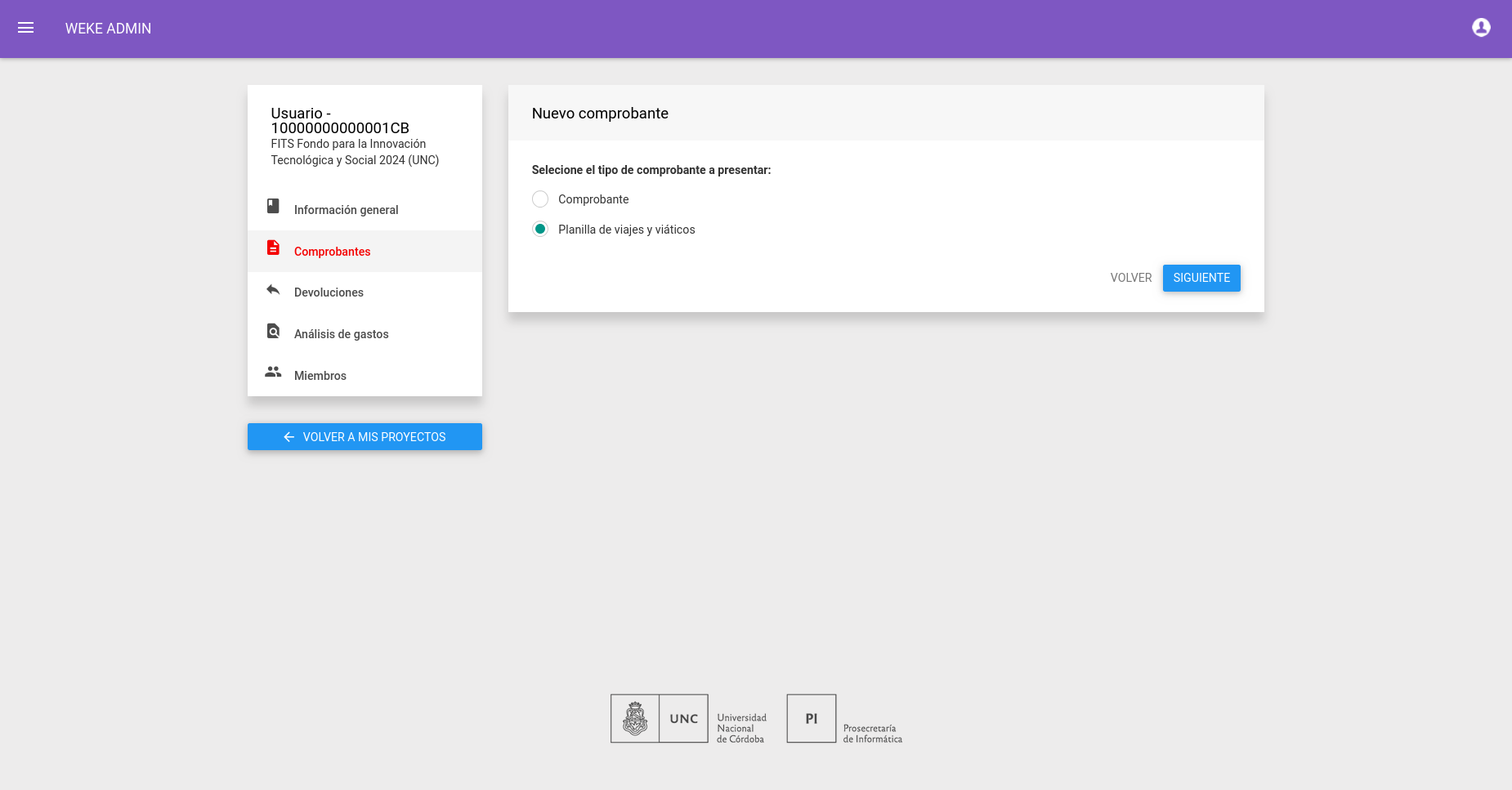Click the SIGUIENTE button
The height and width of the screenshot is (790, 1512).
[x=1201, y=278]
